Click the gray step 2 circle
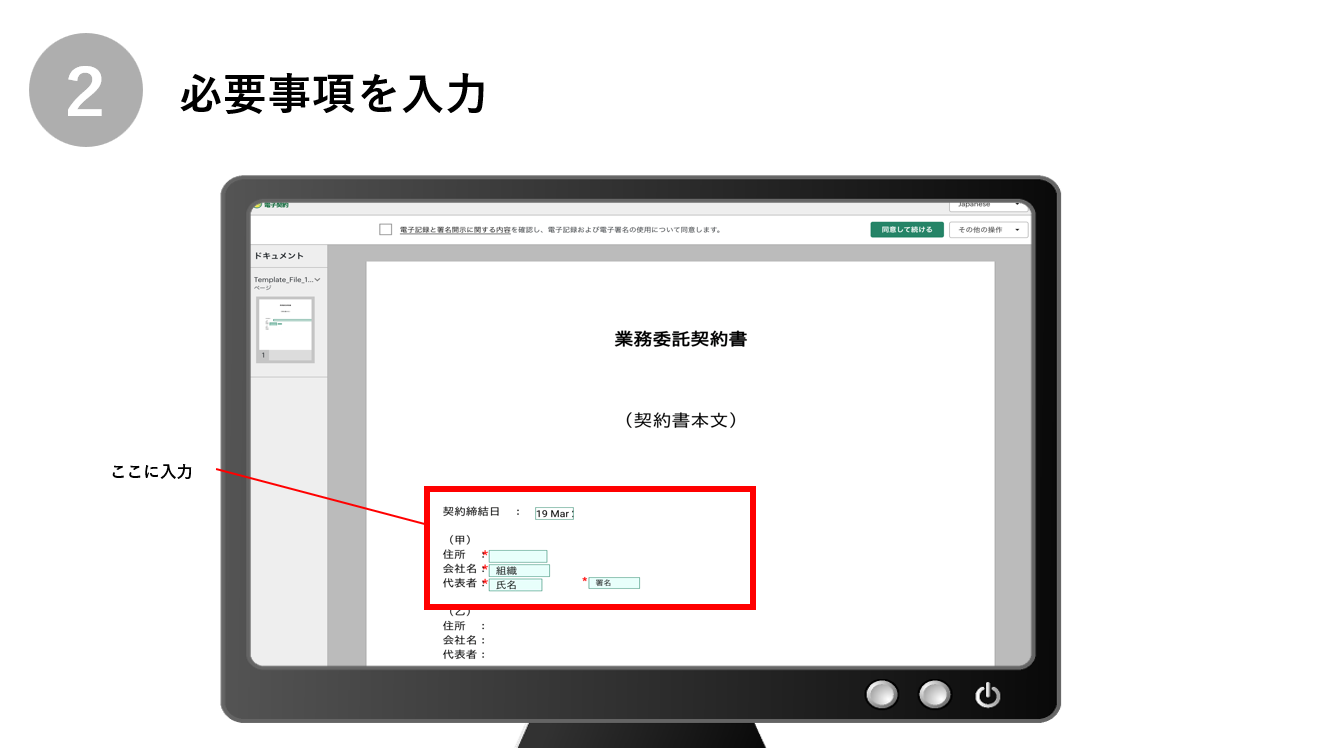Image resolution: width=1327 pixels, height=748 pixels. click(86, 91)
